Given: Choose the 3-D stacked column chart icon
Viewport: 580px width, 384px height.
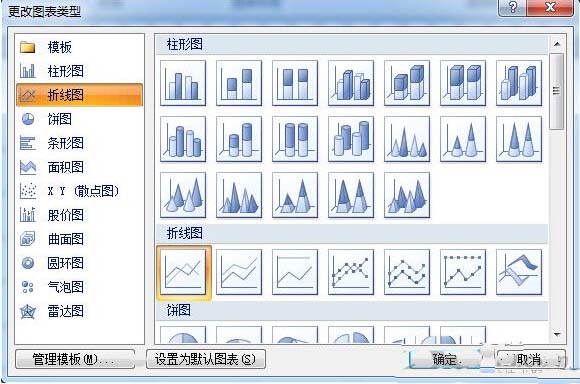Looking at the screenshot, I should 407,83.
